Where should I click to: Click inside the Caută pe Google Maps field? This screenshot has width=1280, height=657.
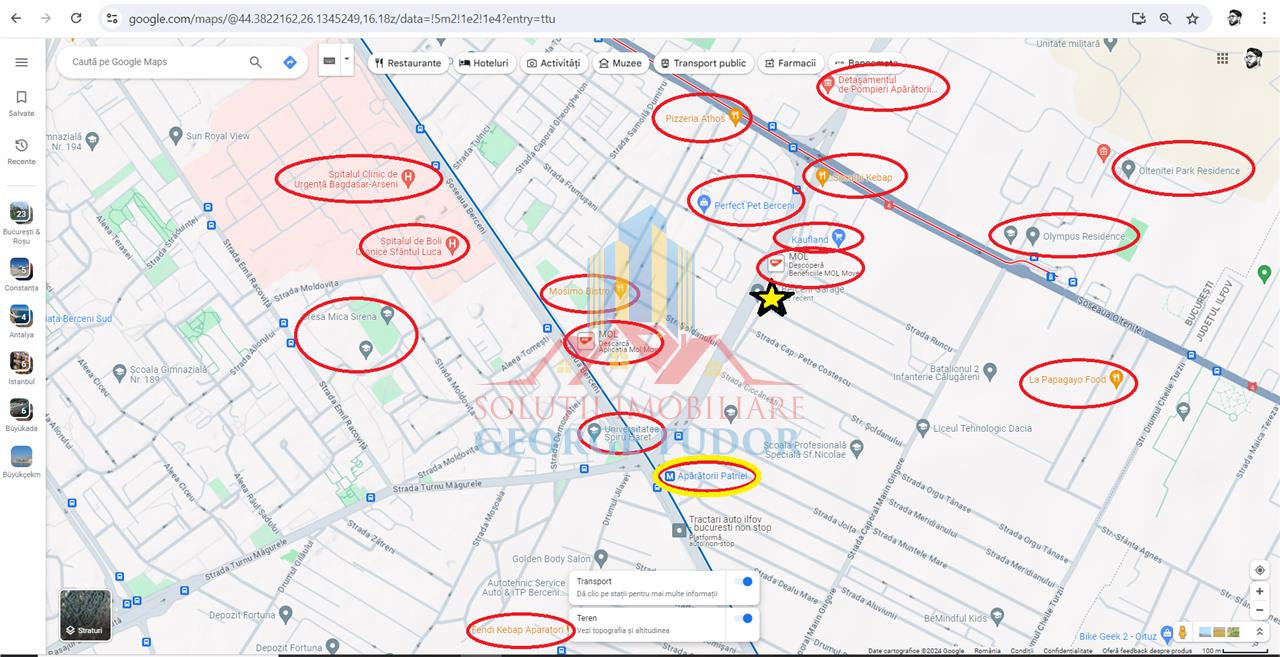pyautogui.click(x=150, y=62)
